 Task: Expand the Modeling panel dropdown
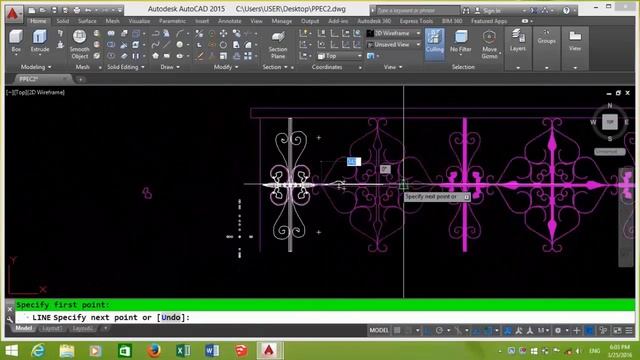click(x=36, y=67)
